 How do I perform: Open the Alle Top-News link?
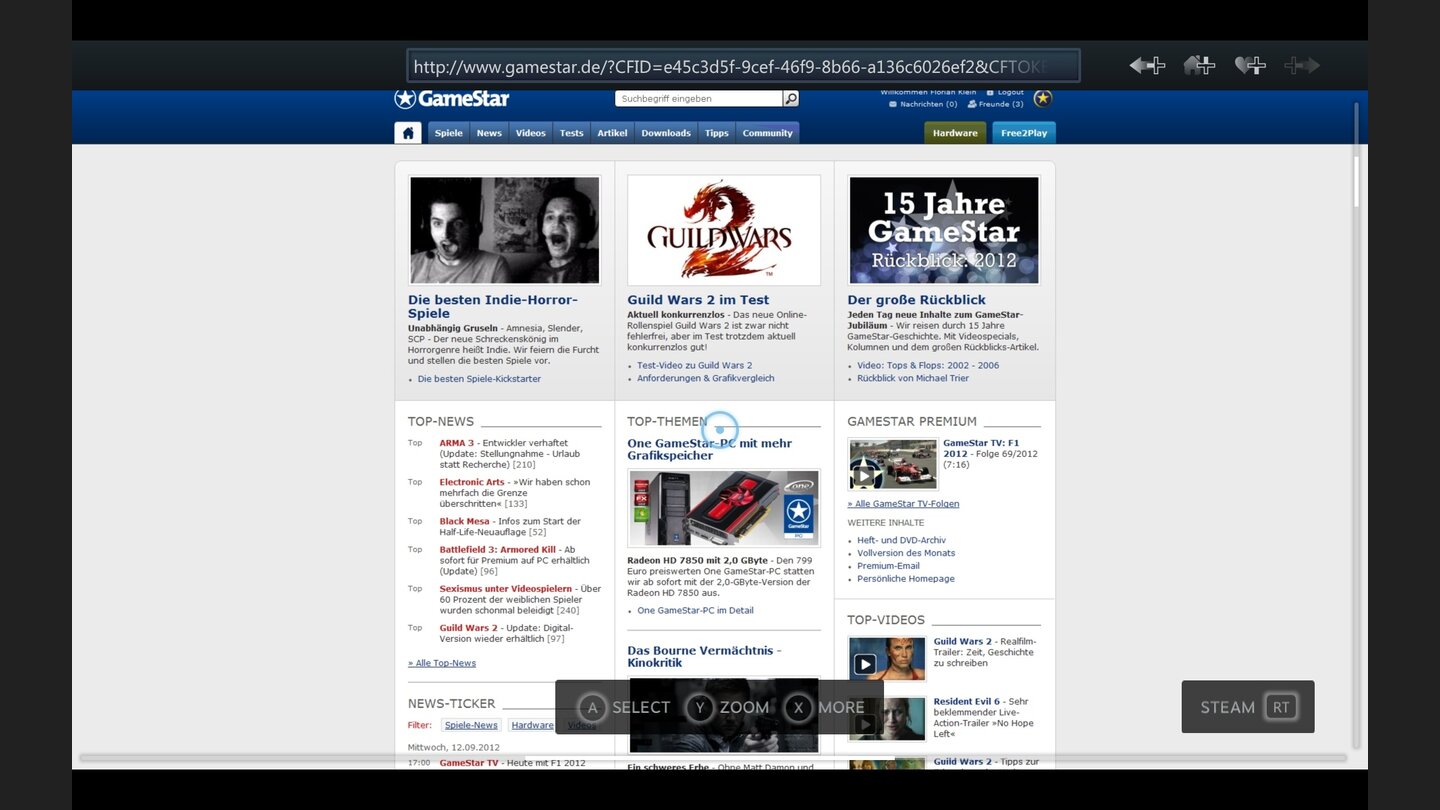(x=441, y=662)
